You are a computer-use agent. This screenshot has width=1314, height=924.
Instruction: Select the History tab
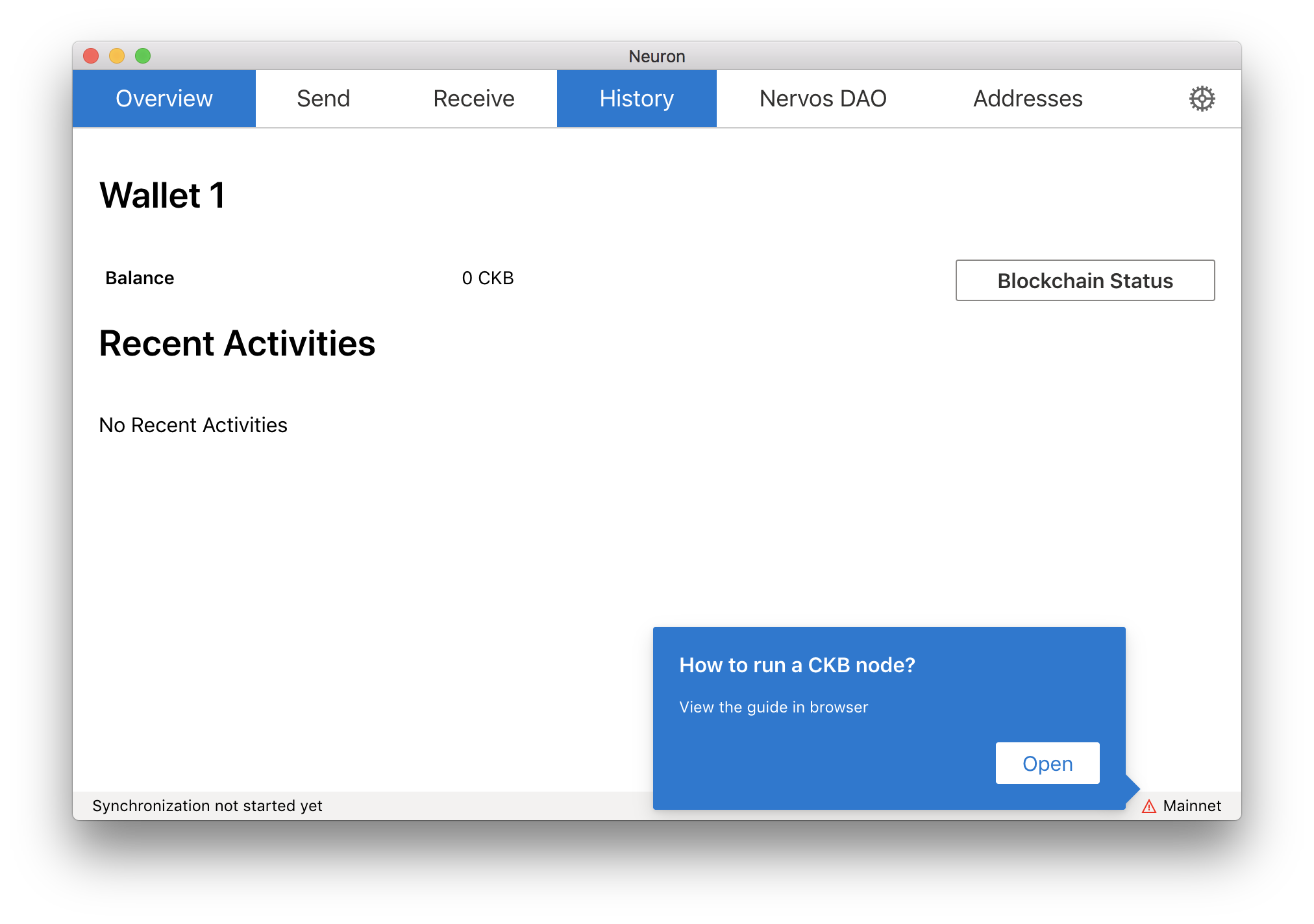pos(636,99)
